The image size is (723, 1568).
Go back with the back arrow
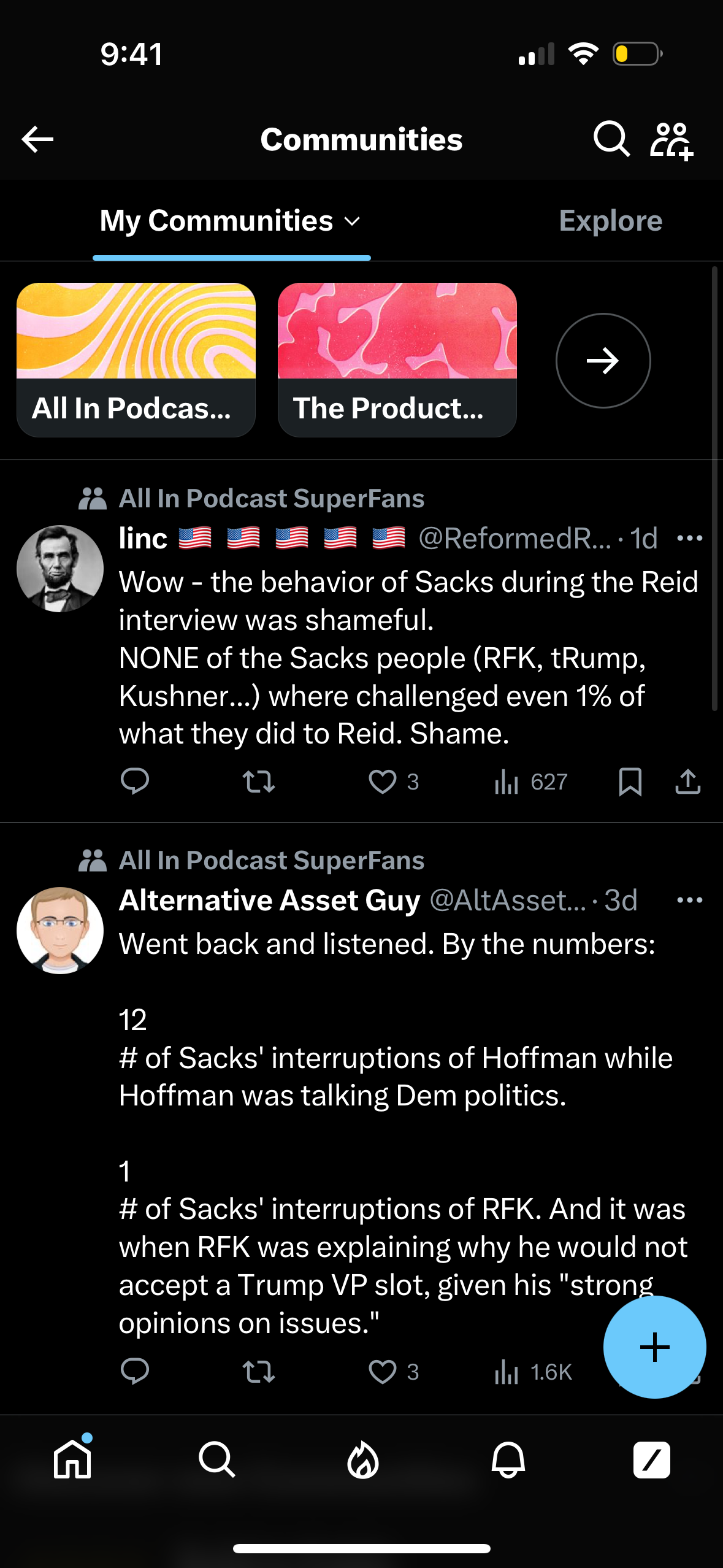click(38, 139)
